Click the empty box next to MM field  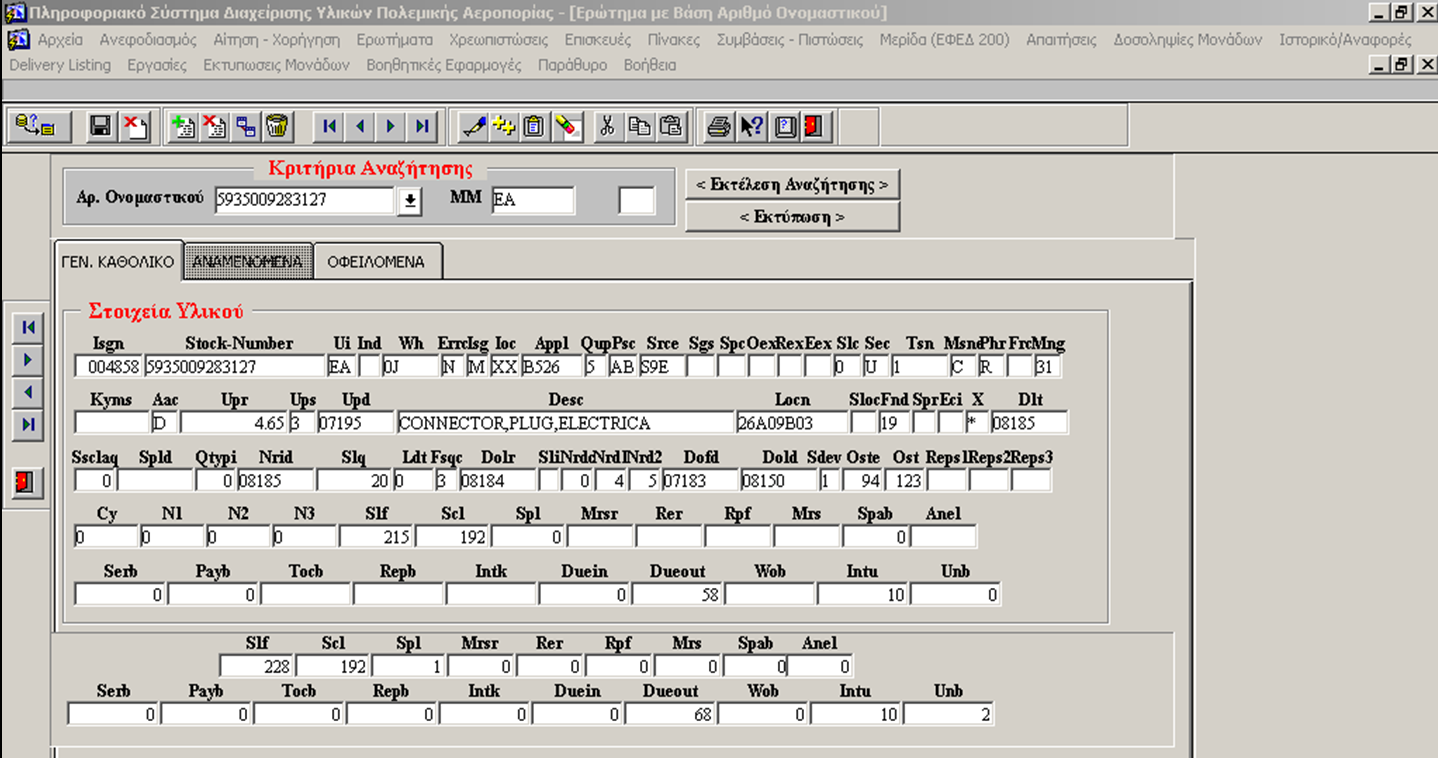pos(637,200)
